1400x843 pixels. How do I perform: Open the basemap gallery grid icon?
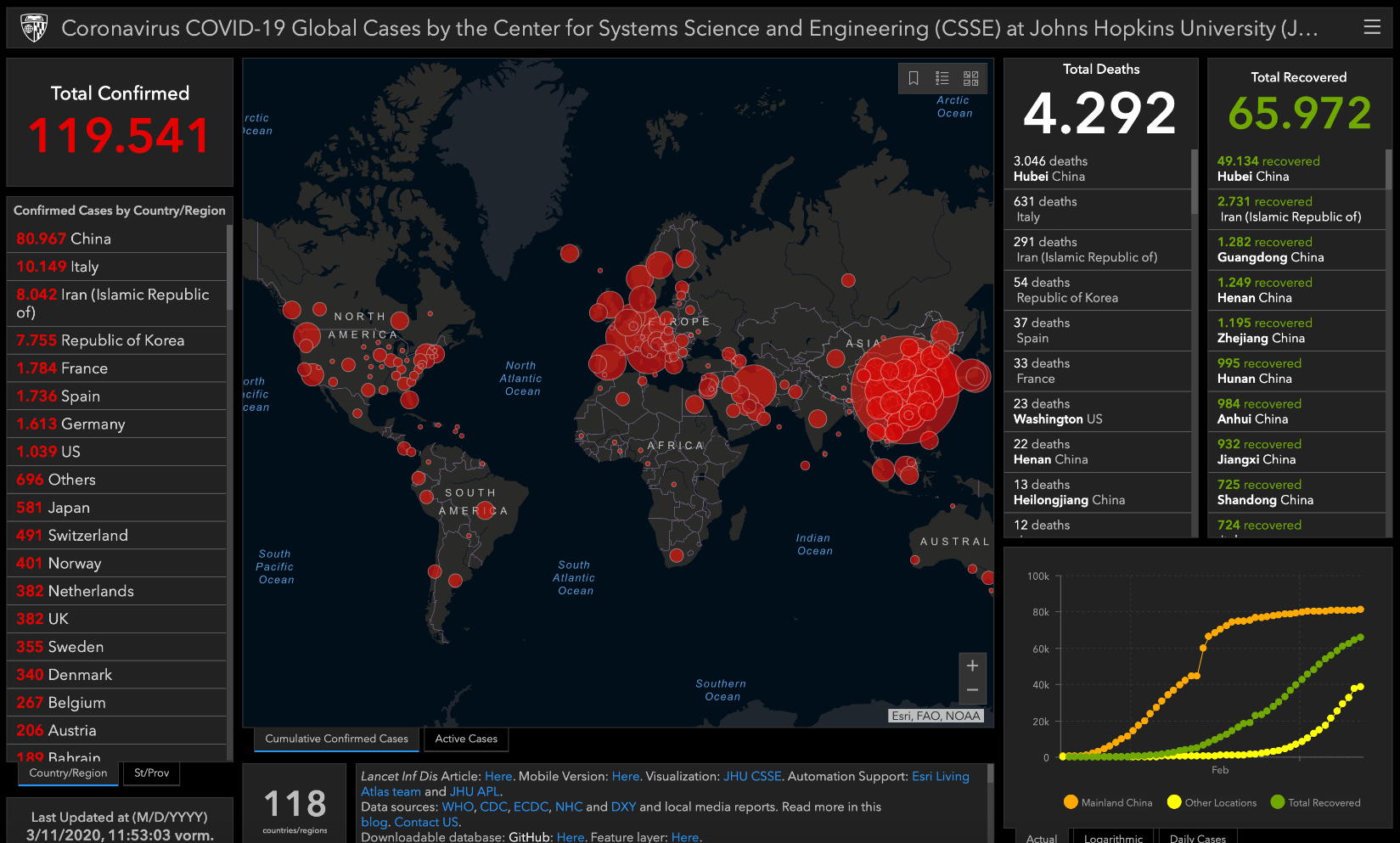pos(970,78)
